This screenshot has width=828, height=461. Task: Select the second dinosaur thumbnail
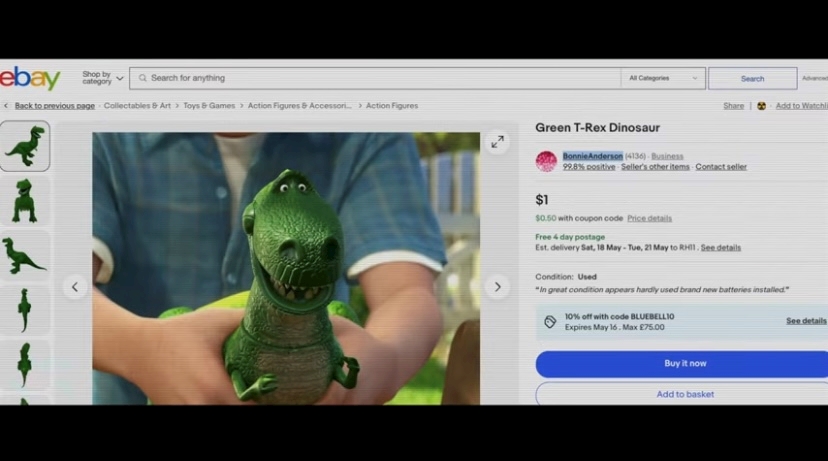(24, 200)
